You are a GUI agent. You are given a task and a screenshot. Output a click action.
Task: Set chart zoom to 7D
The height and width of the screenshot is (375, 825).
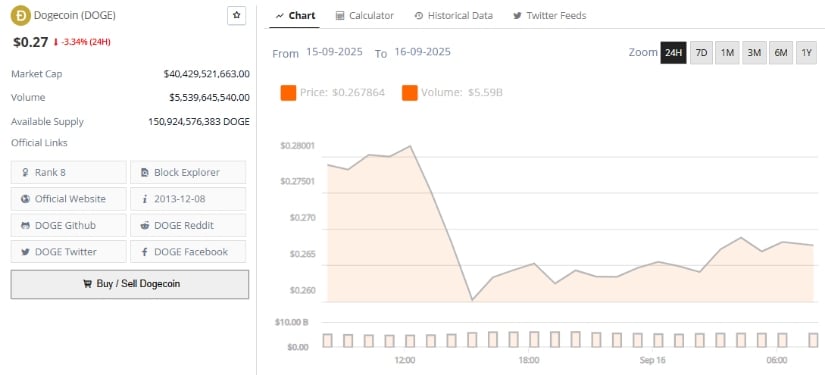(x=701, y=53)
